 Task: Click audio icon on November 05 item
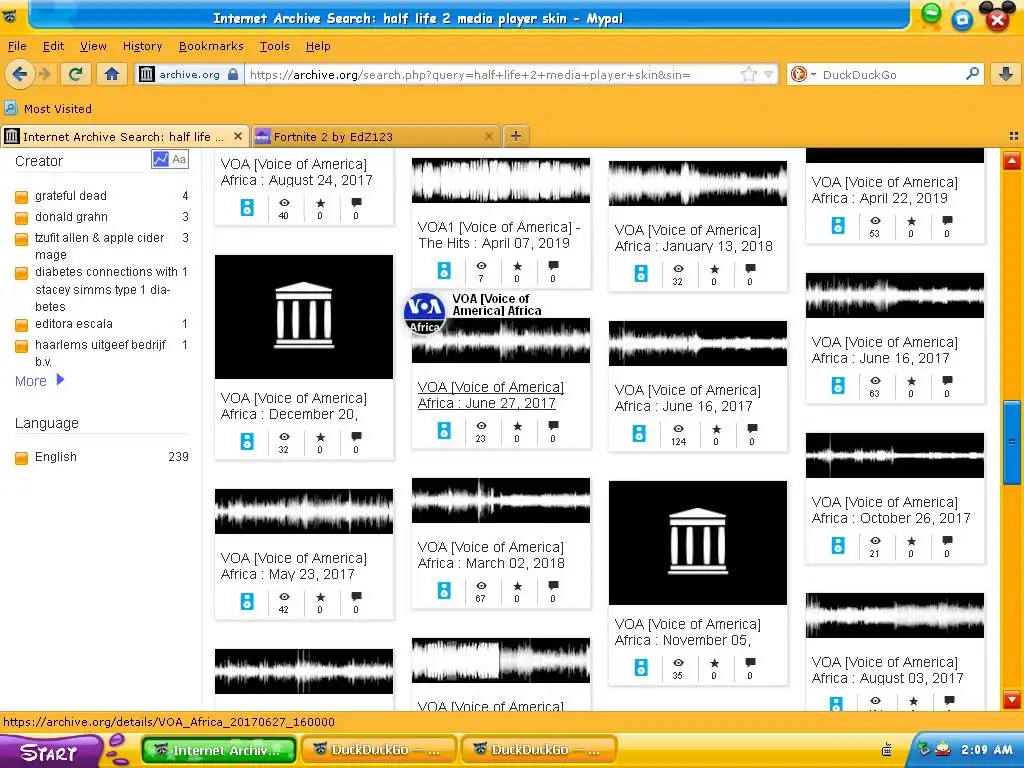coord(641,667)
